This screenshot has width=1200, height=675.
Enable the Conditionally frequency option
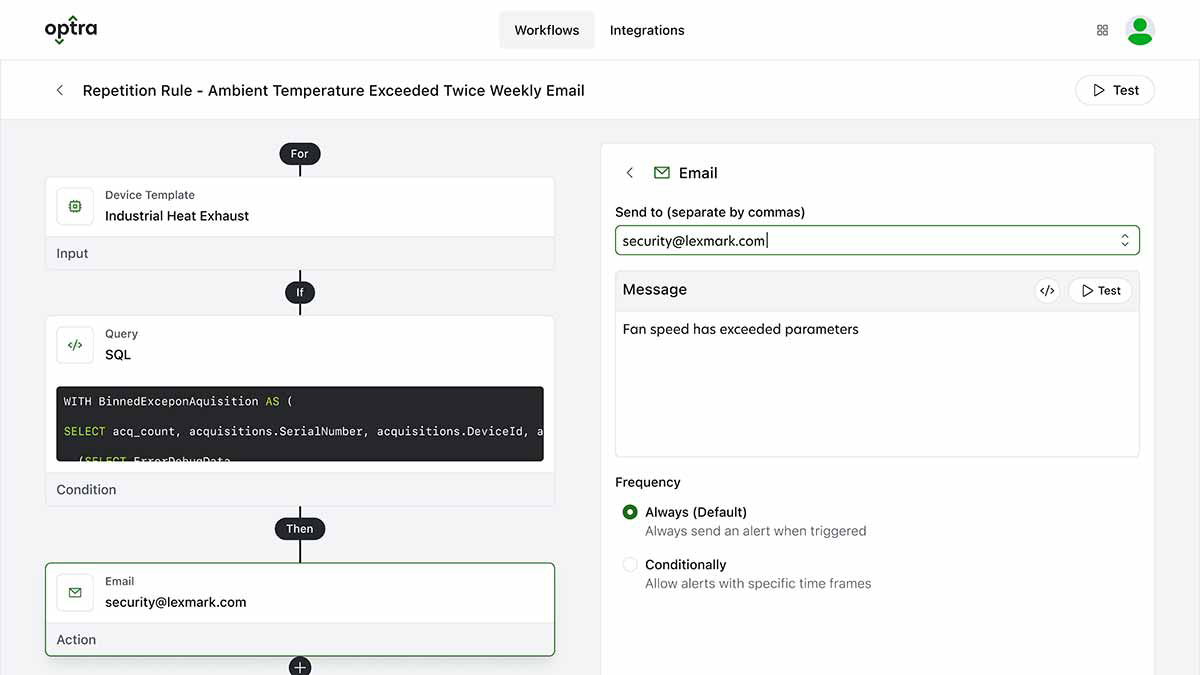(630, 564)
